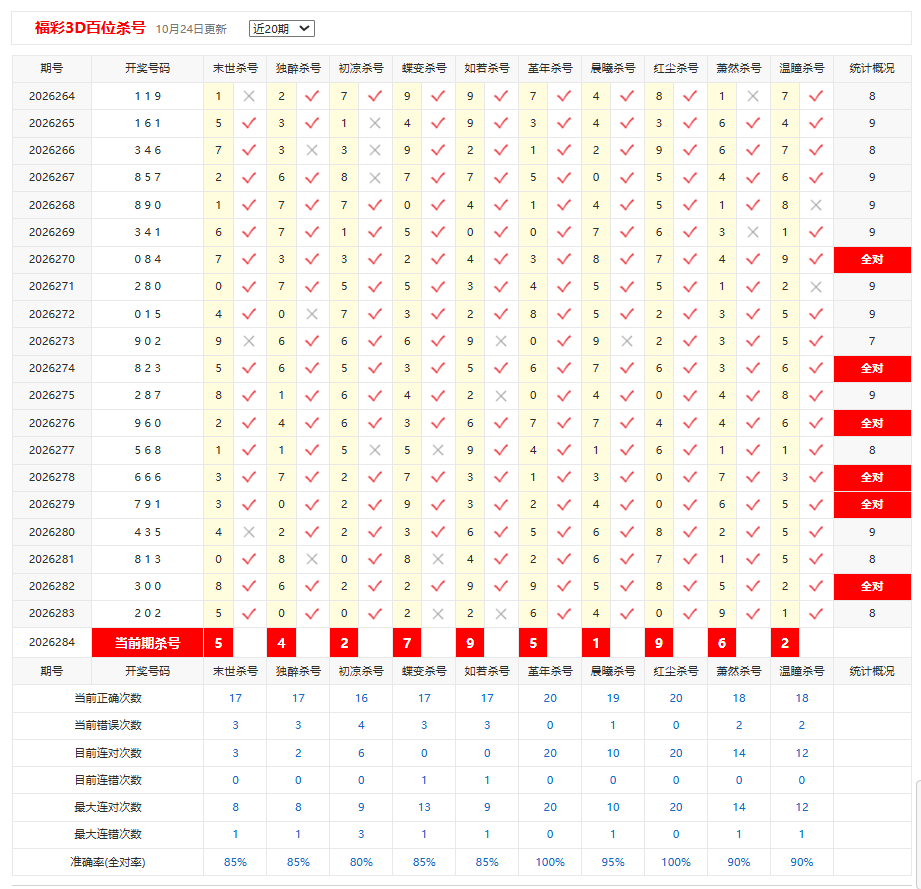Click the 如若杀号 X mark in row 2026275
Viewport: 921px width, 889px height.
pyautogui.click(x=500, y=396)
